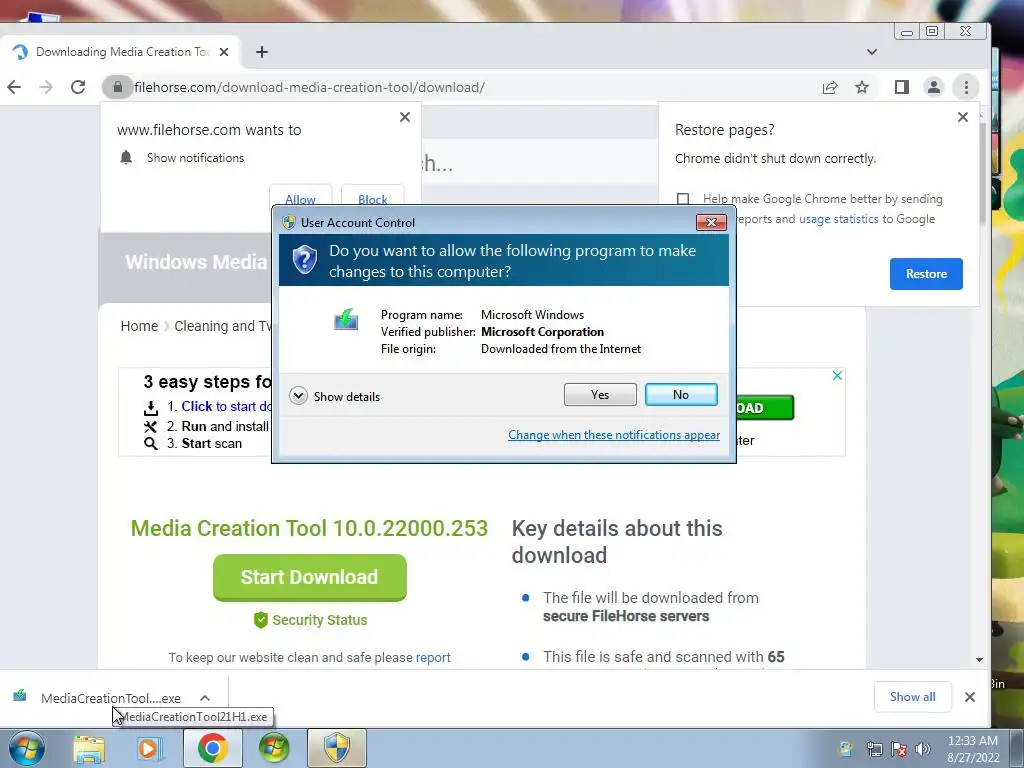
Task: Open the tab search dropdown chevron
Action: point(872,52)
